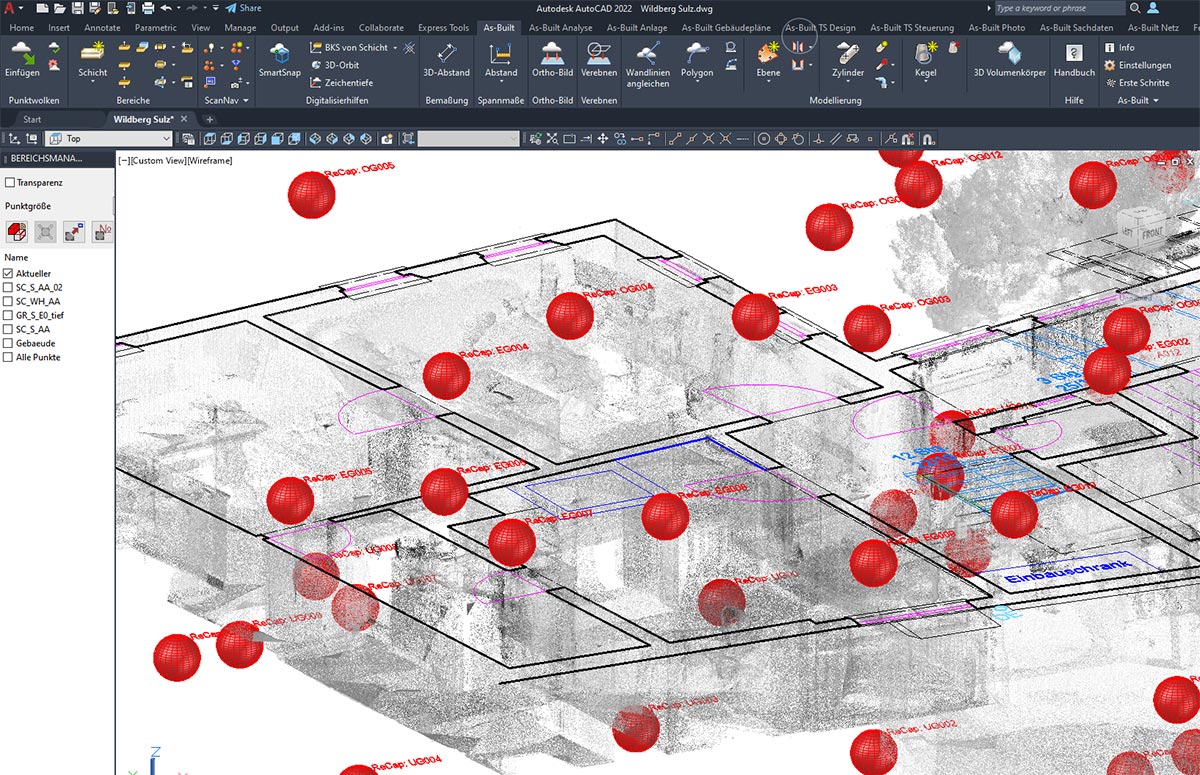The height and width of the screenshot is (775, 1200).
Task: Tick the Alle Punkte checkbox
Action: (x=9, y=357)
